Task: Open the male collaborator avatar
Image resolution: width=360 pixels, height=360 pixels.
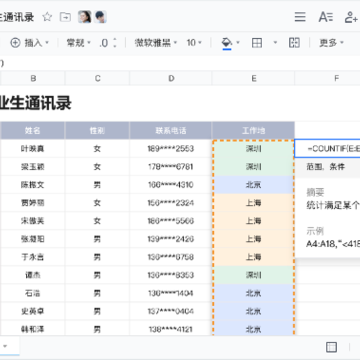Action: [100, 17]
